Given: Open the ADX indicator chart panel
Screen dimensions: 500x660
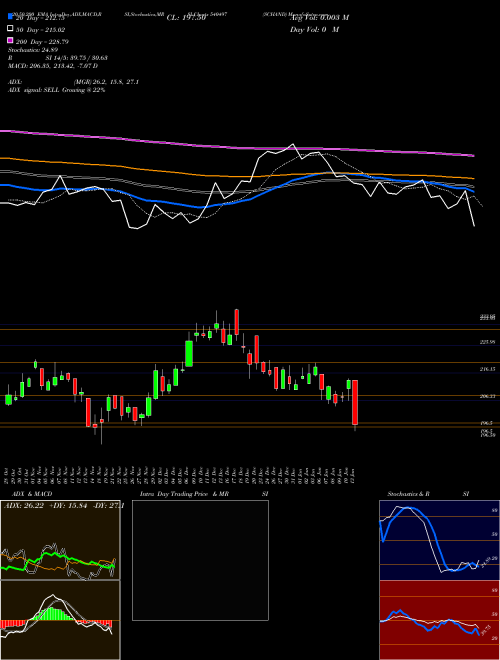Looking at the screenshot, I should 60,540.
